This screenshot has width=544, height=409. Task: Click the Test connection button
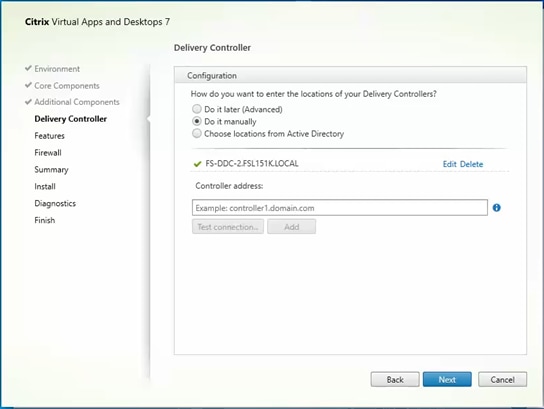(228, 227)
